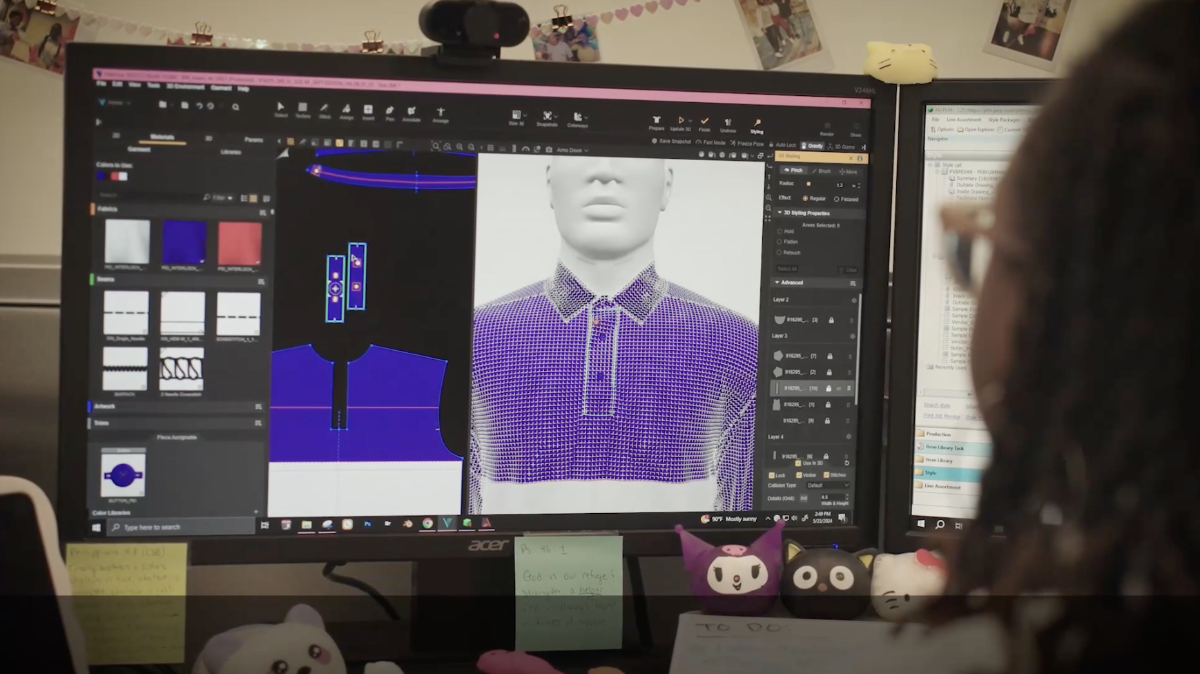Open the Update 3D dropdown arrow
Viewport: 1200px width, 674px height.
coord(691,121)
